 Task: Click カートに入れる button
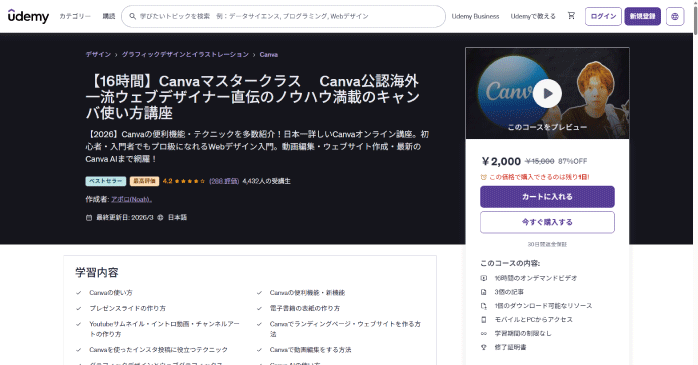click(547, 197)
